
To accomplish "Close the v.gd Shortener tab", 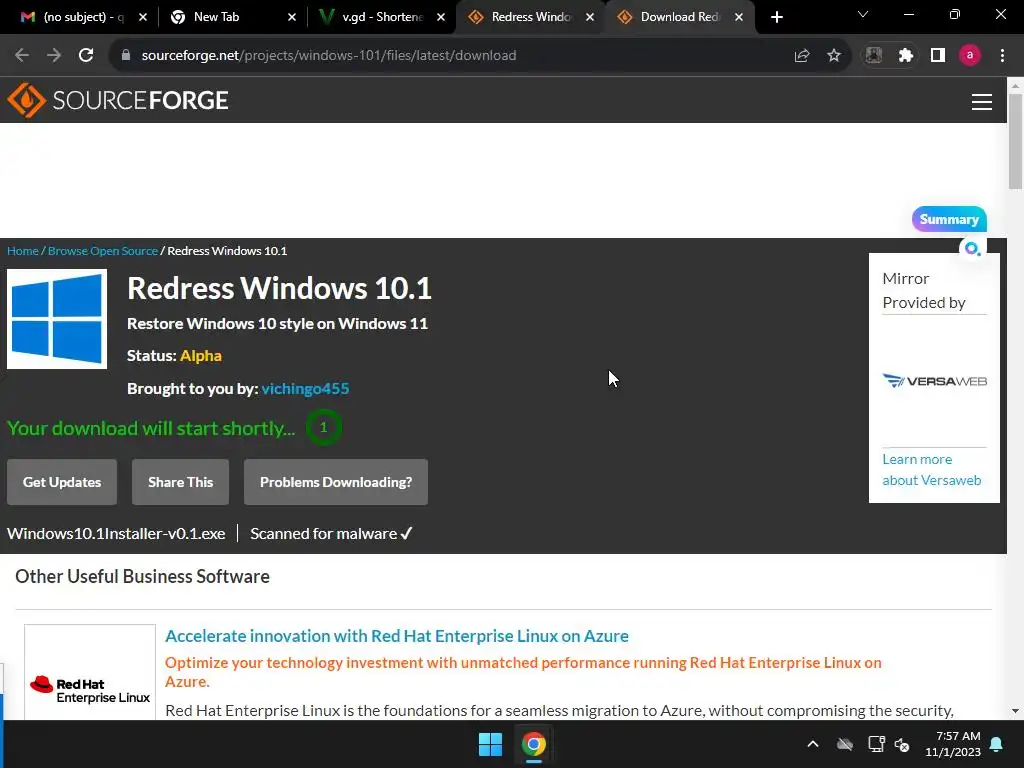I will pyautogui.click(x=441, y=17).
